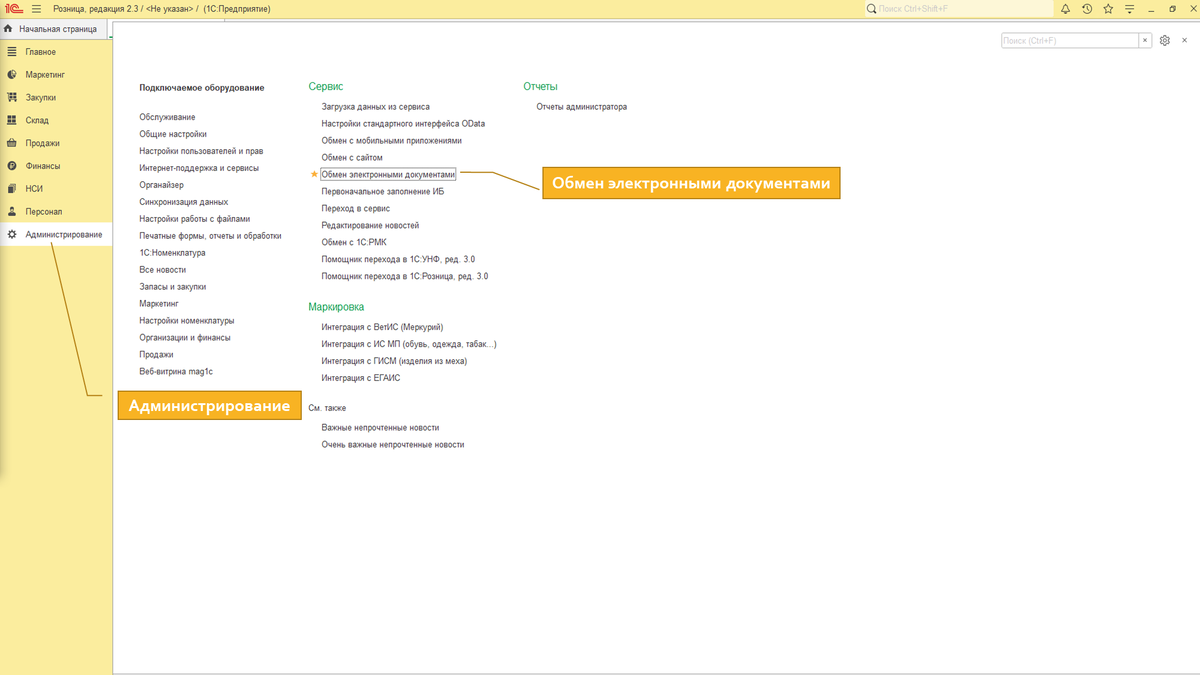Image resolution: width=1200 pixels, height=675 pixels.
Task: Expand the service and settings dropdown
Action: tap(1130, 9)
